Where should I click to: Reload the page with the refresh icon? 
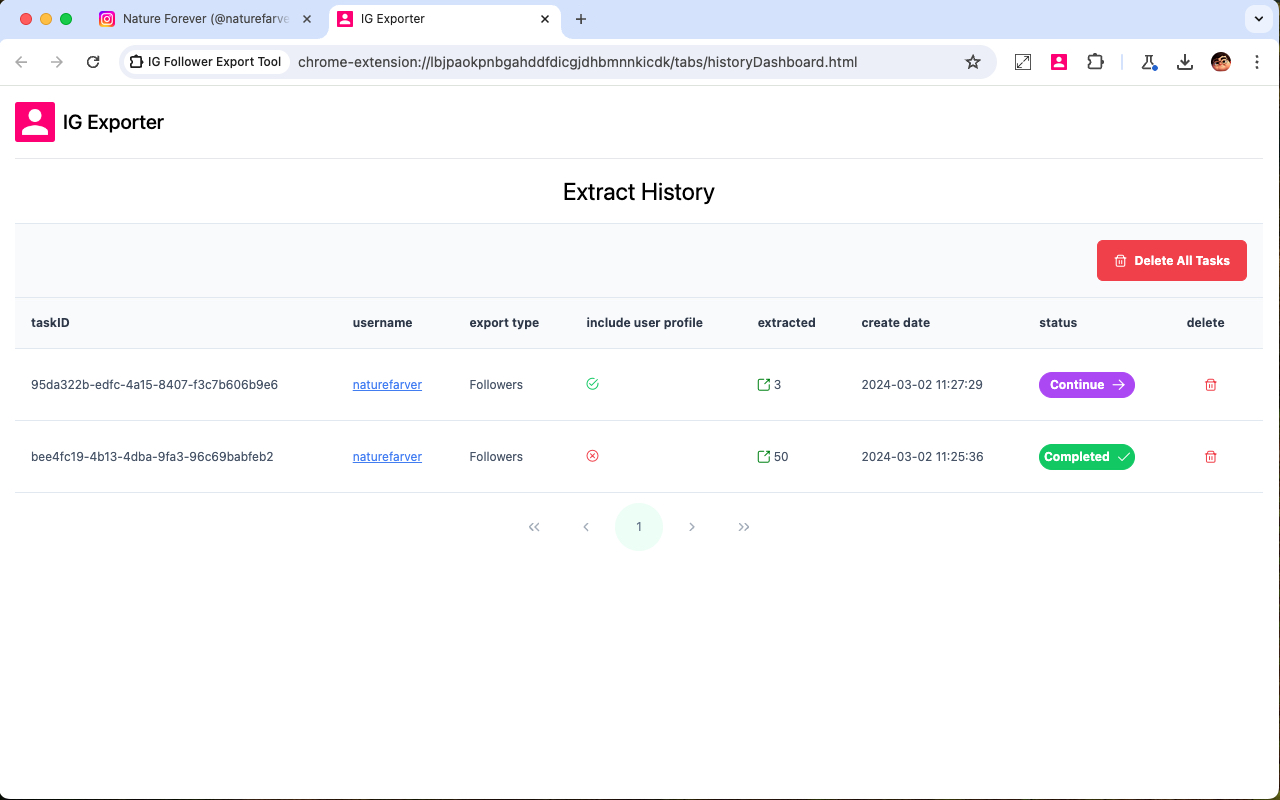point(93,61)
